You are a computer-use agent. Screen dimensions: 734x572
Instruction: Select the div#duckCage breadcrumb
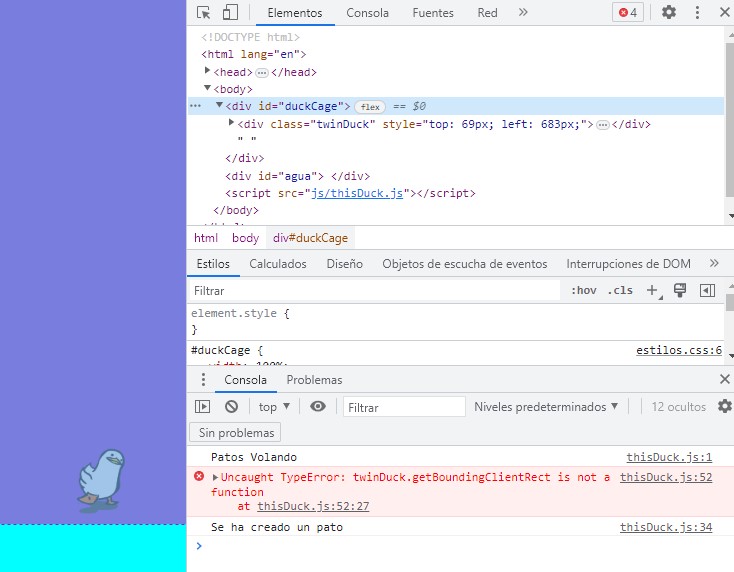[310, 238]
